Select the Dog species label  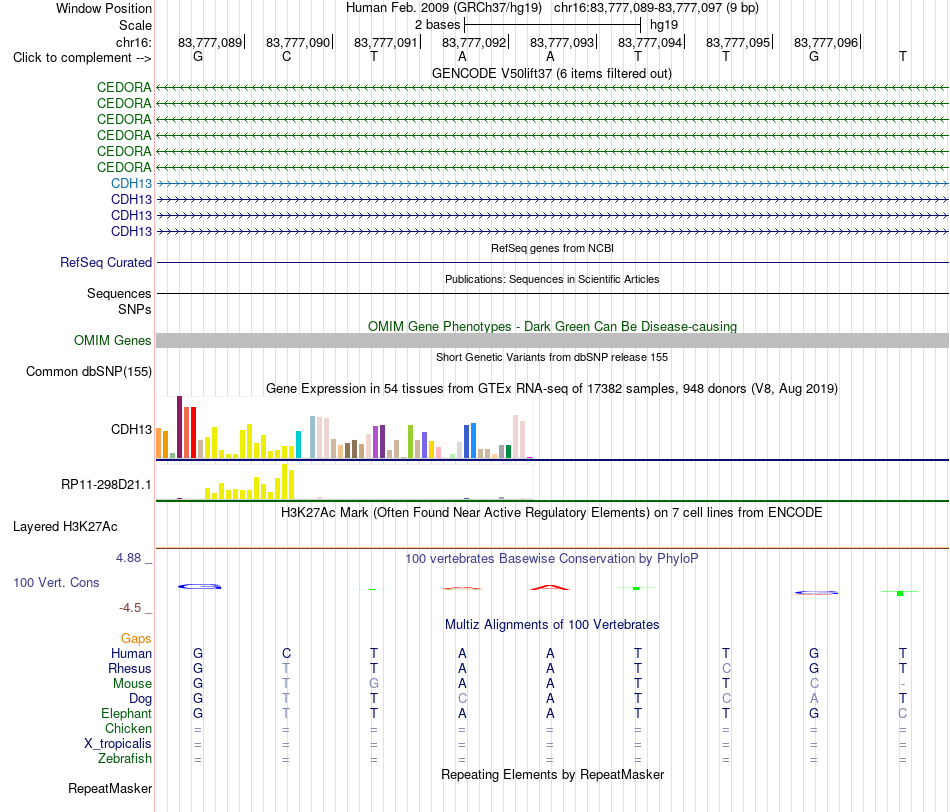pyautogui.click(x=140, y=699)
